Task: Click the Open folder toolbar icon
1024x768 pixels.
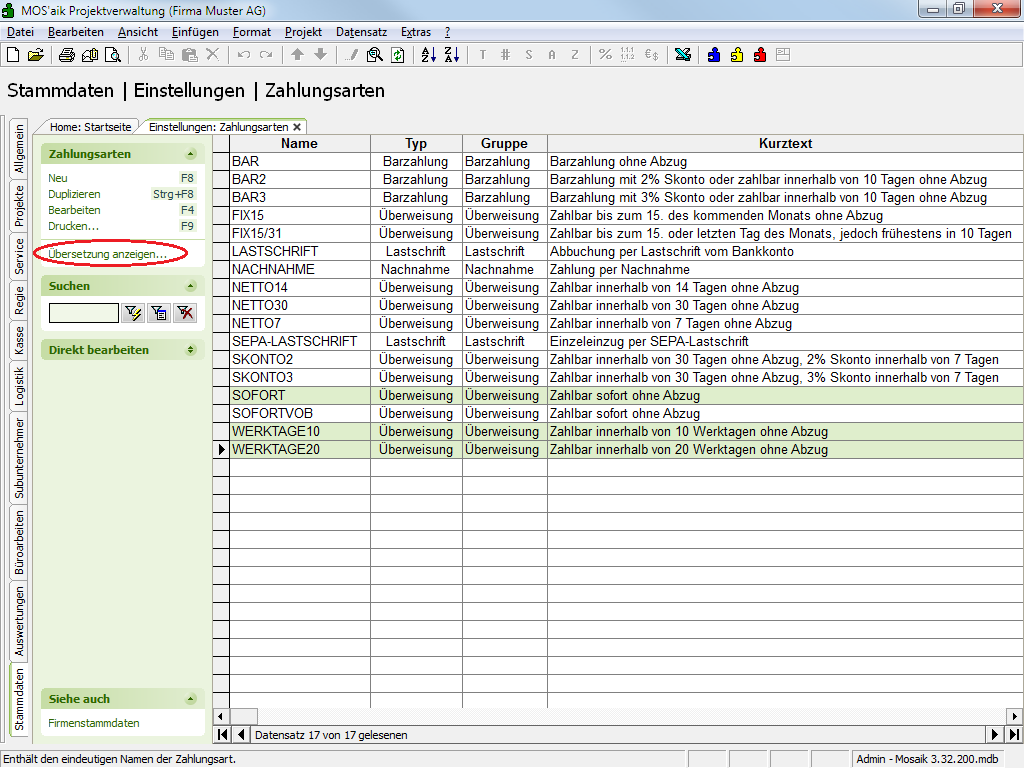Action: tap(36, 56)
